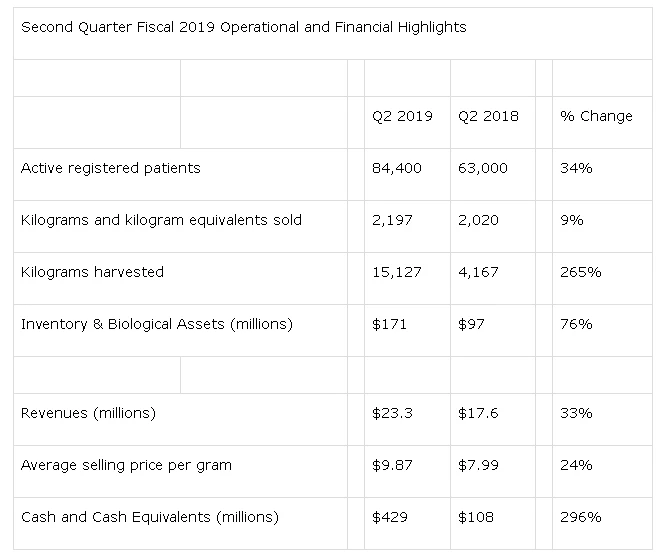Viewport: 656px width, 558px height.
Task: Select the 'Q2 2018' column header
Action: click(x=488, y=116)
